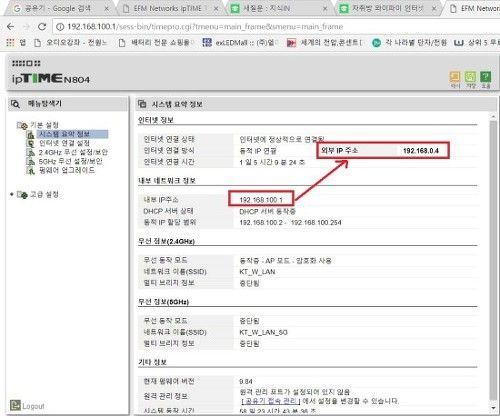Click the connection time 1 일 5 시간 value
The image size is (500, 416).
point(272,162)
